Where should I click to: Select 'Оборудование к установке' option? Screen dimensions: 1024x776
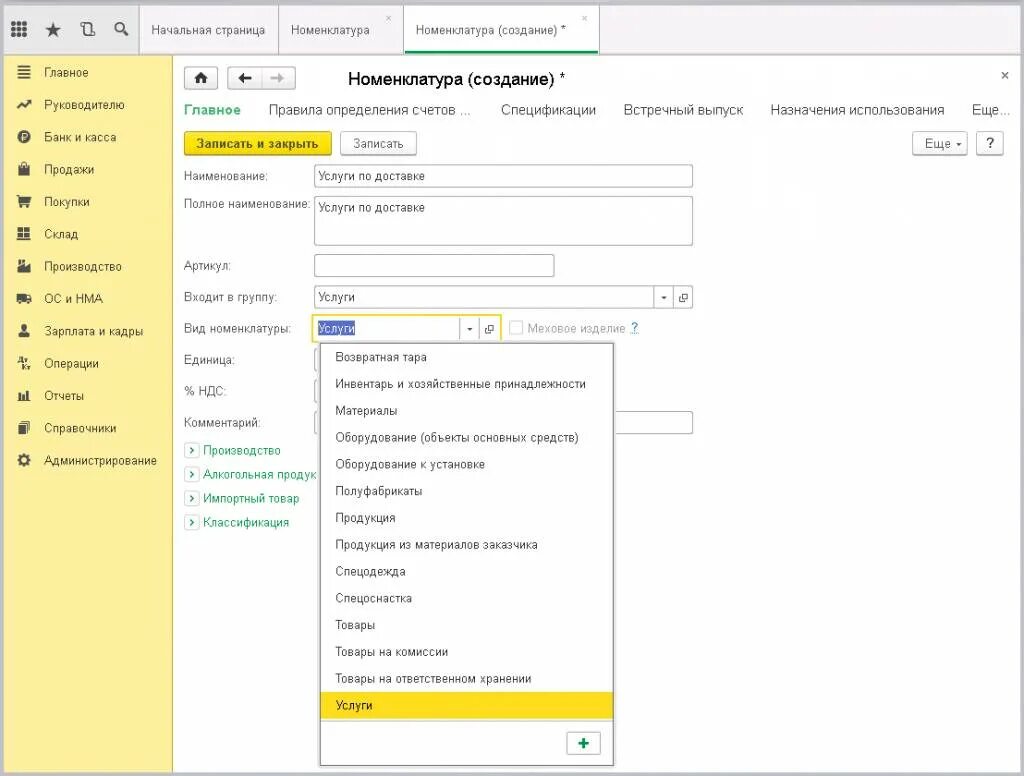[466, 464]
